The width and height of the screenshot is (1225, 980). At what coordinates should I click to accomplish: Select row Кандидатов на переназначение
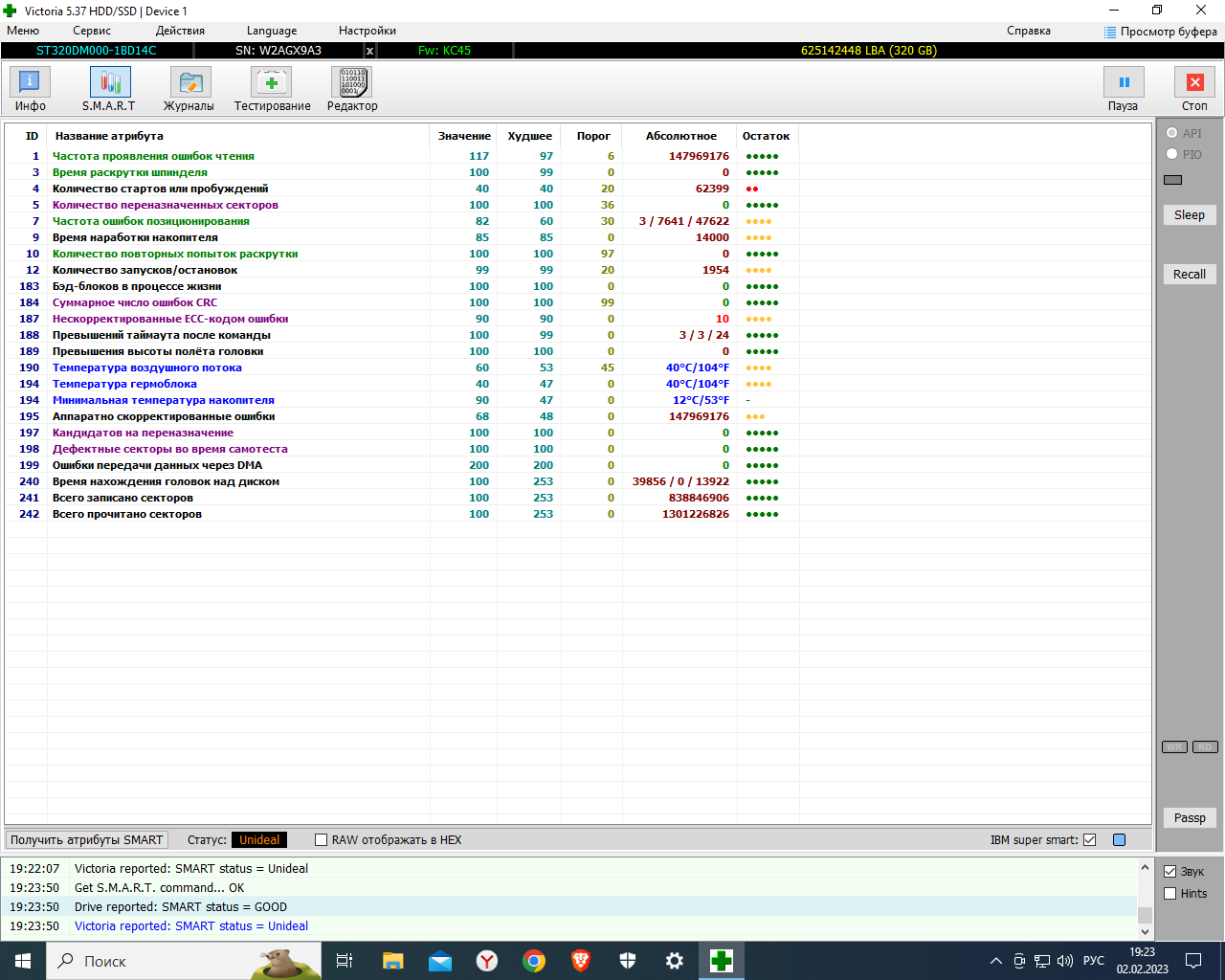pyautogui.click(x=578, y=433)
